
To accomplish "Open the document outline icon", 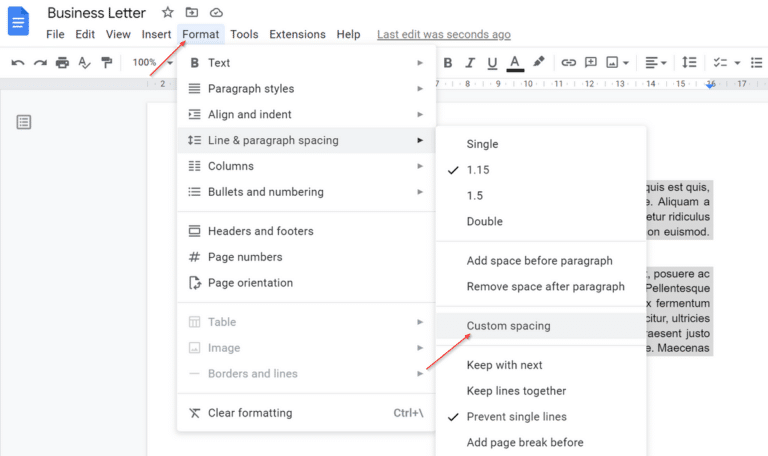I will 24,122.
